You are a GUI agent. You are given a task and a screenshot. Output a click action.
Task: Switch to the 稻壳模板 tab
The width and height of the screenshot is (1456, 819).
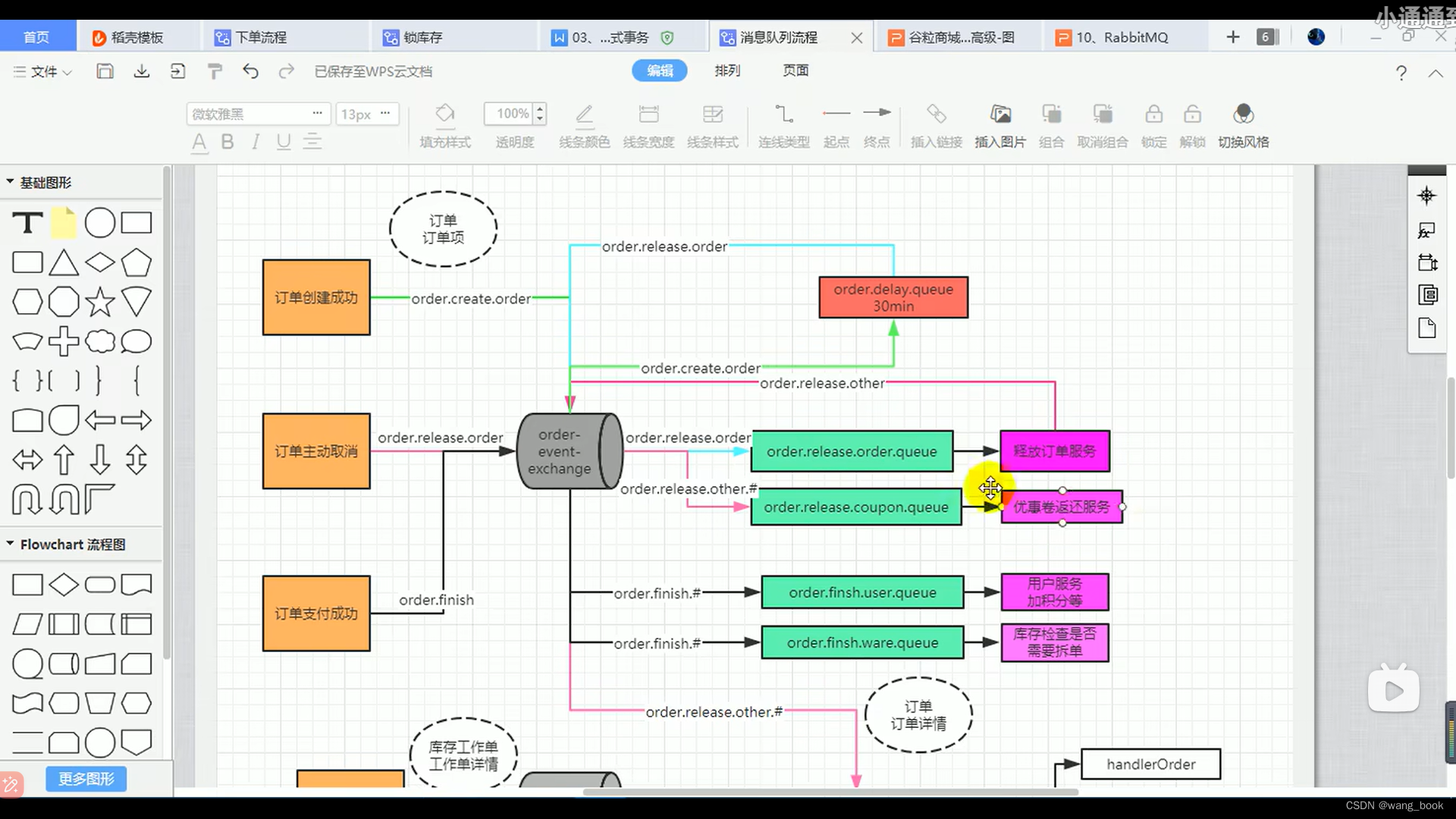click(136, 37)
